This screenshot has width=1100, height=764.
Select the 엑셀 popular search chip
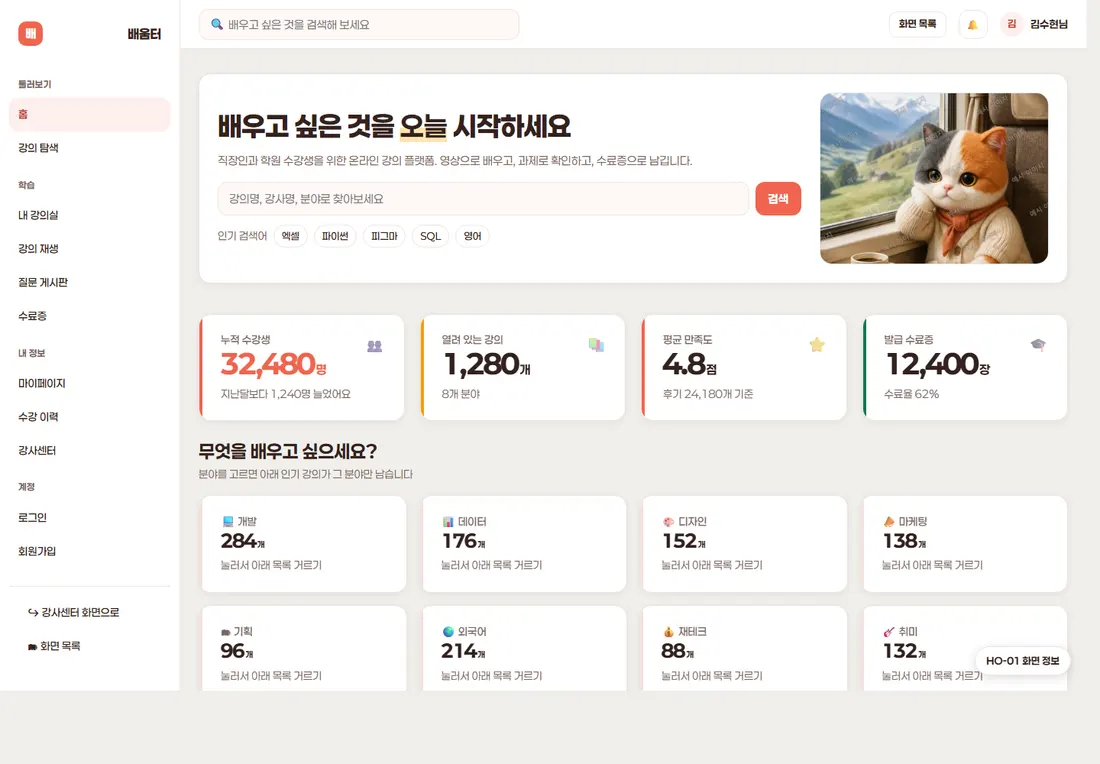tap(290, 236)
